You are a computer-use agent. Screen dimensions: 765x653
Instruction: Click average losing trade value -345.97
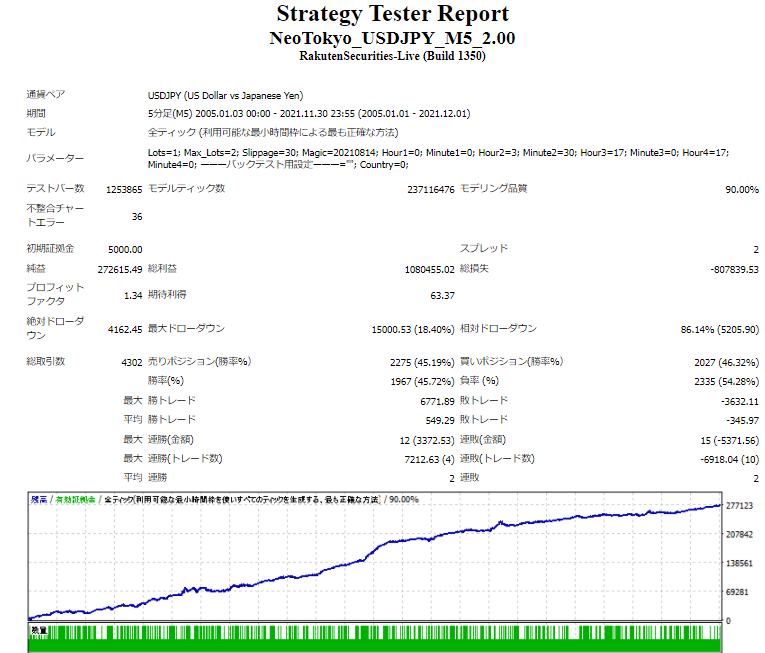click(x=742, y=421)
